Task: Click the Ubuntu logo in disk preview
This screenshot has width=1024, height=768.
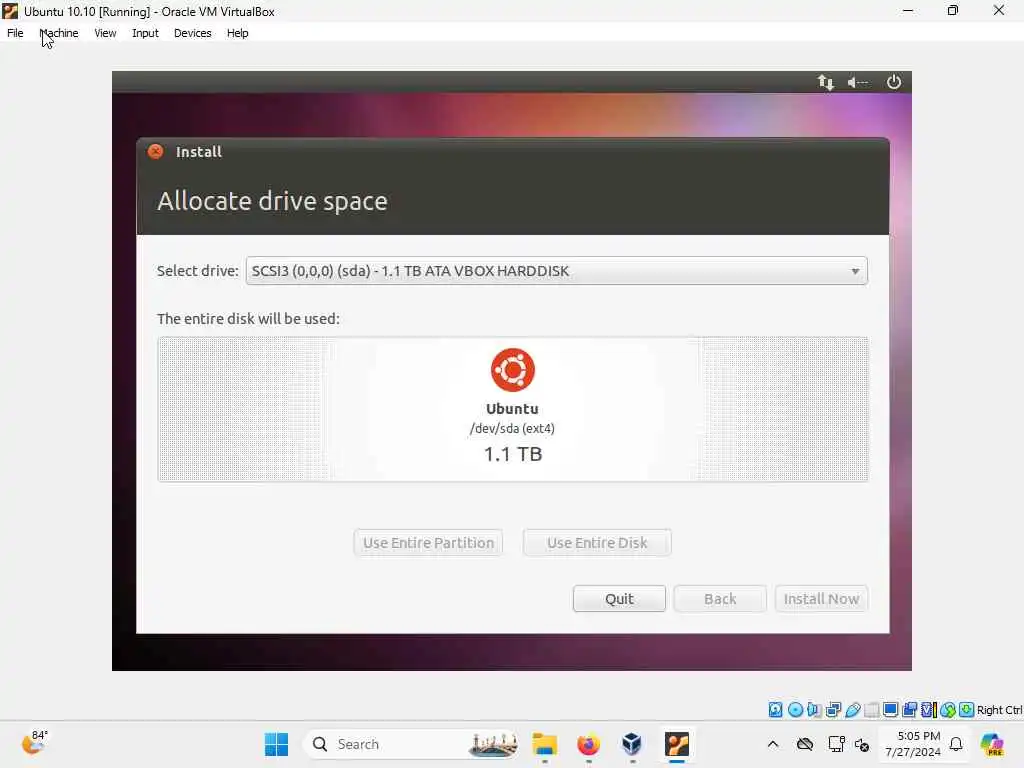Action: 513,370
